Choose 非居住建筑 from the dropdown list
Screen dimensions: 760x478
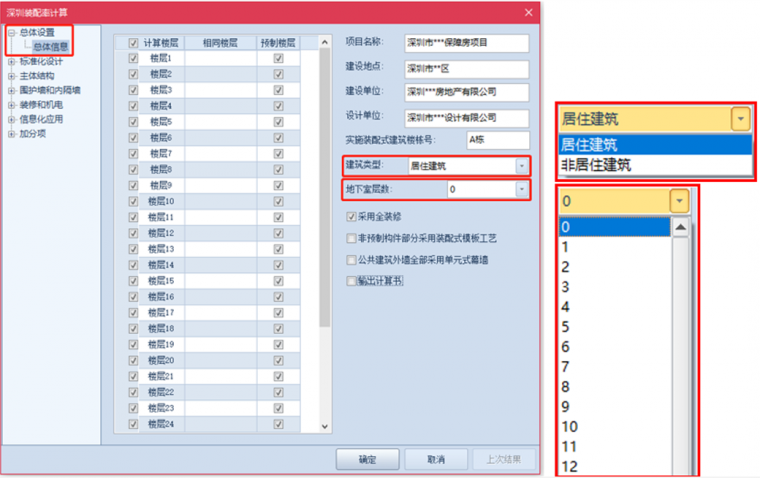point(599,165)
